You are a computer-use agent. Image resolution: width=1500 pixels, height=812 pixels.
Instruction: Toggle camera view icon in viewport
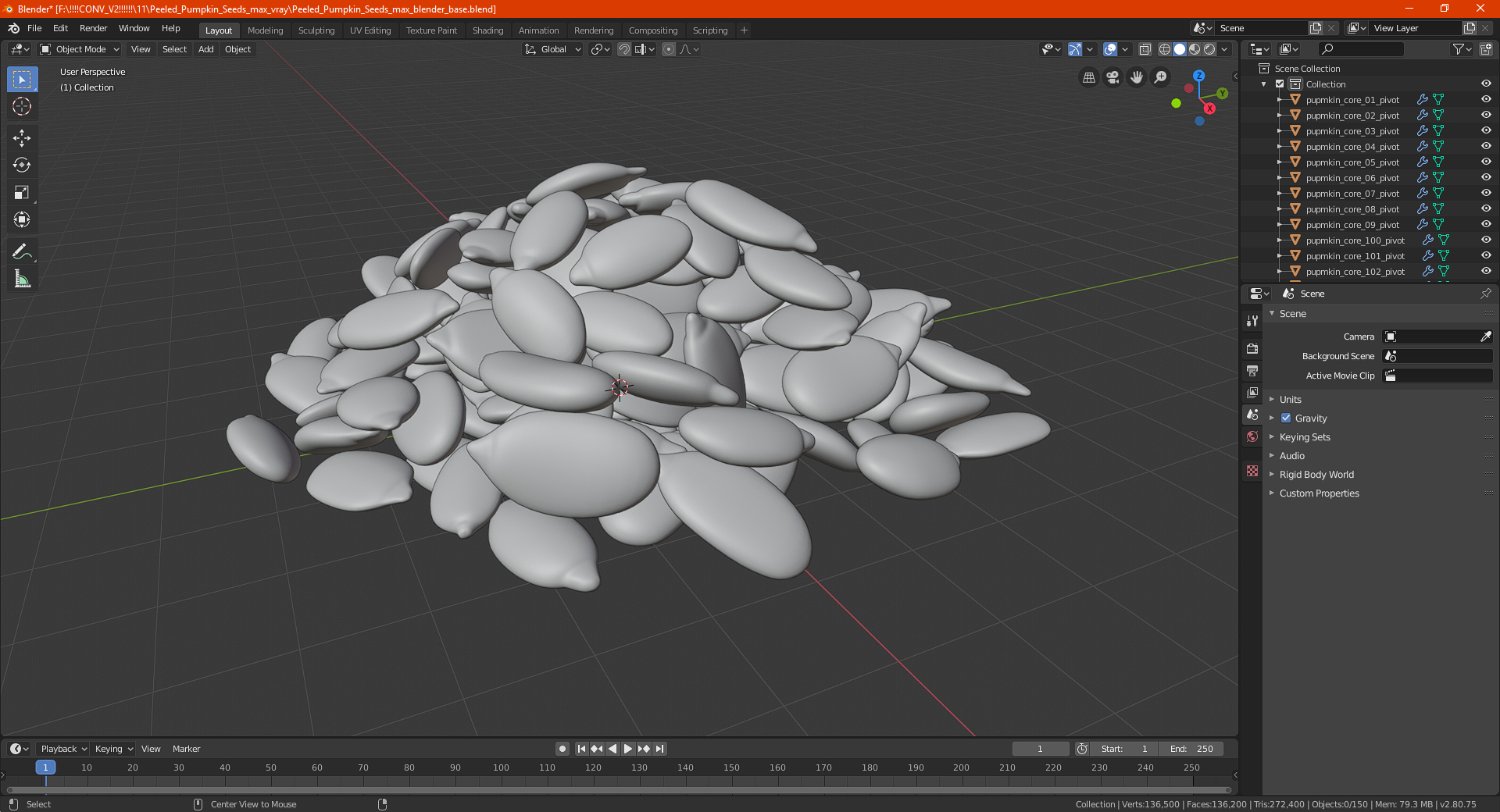pyautogui.click(x=1112, y=77)
